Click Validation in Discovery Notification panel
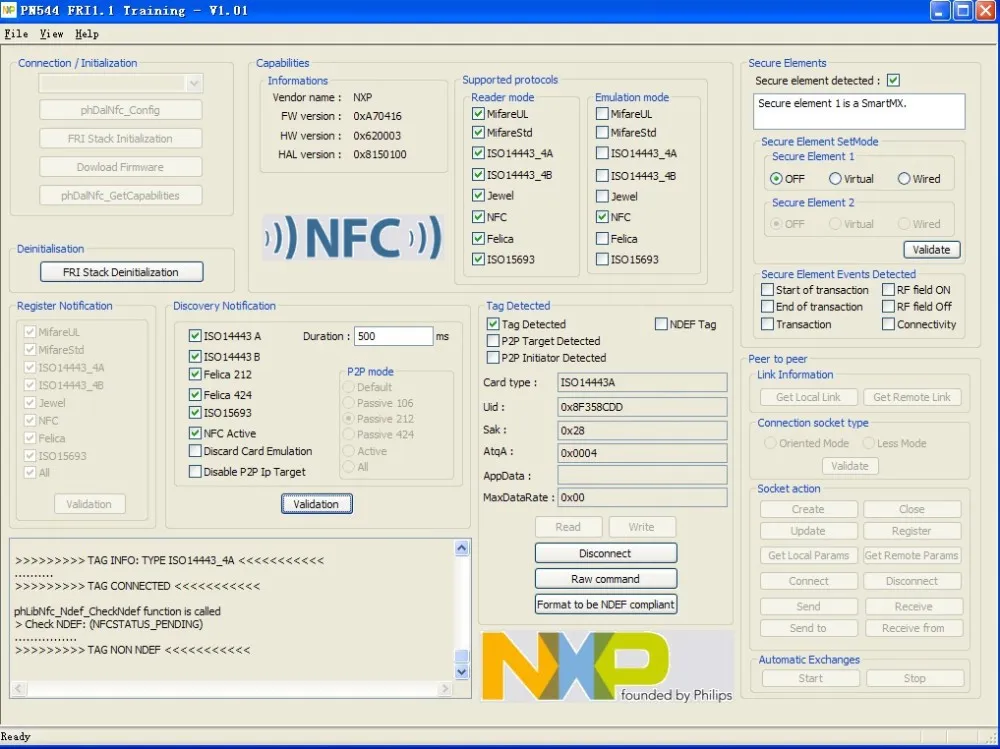The width and height of the screenshot is (1000, 749). [316, 504]
